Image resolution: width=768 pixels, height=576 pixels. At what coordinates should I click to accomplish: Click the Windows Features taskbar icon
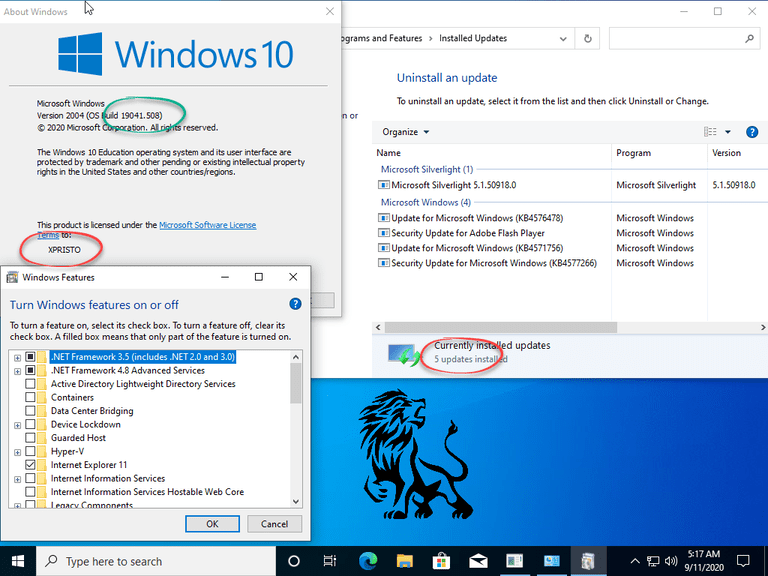[588, 561]
